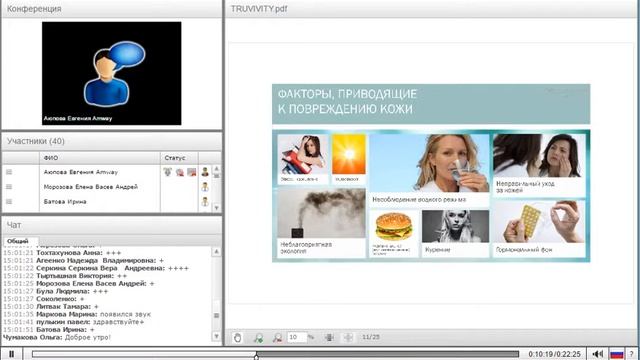Click chat message from Серюна Серюна Вера
640x360 pixels.
coord(96,268)
